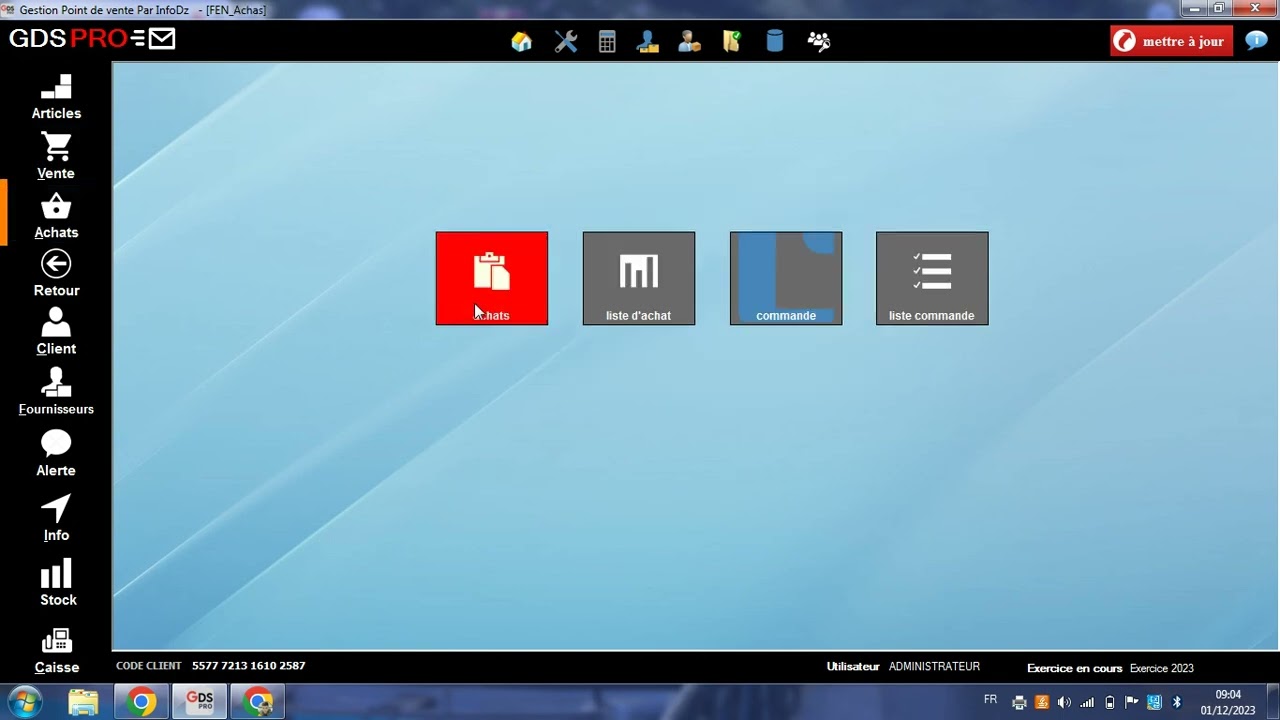1280x720 pixels.
Task: Open the Retour returns module
Action: tap(56, 274)
